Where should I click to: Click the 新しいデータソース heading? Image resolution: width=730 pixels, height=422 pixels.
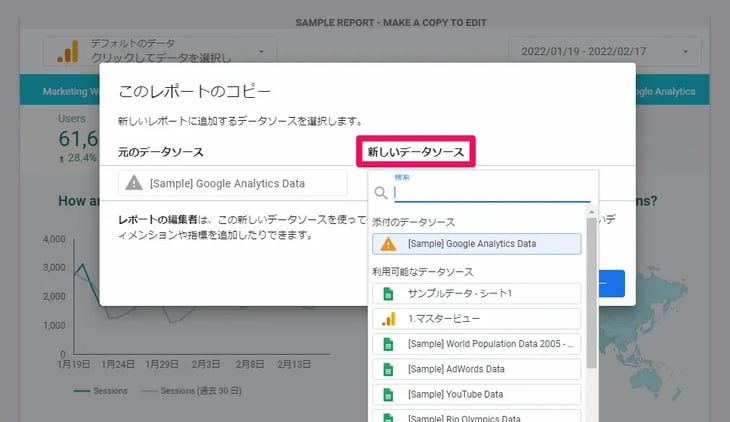(415, 152)
